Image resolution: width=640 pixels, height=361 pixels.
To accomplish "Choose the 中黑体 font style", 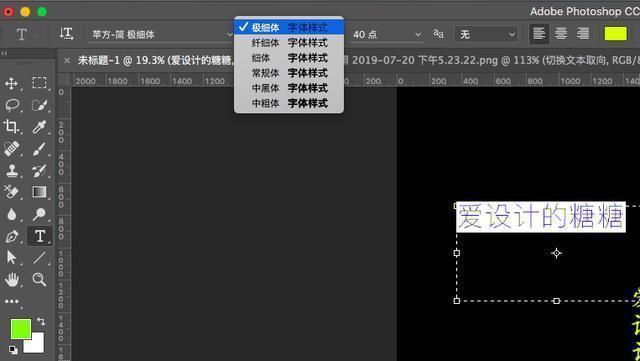I will [289, 88].
